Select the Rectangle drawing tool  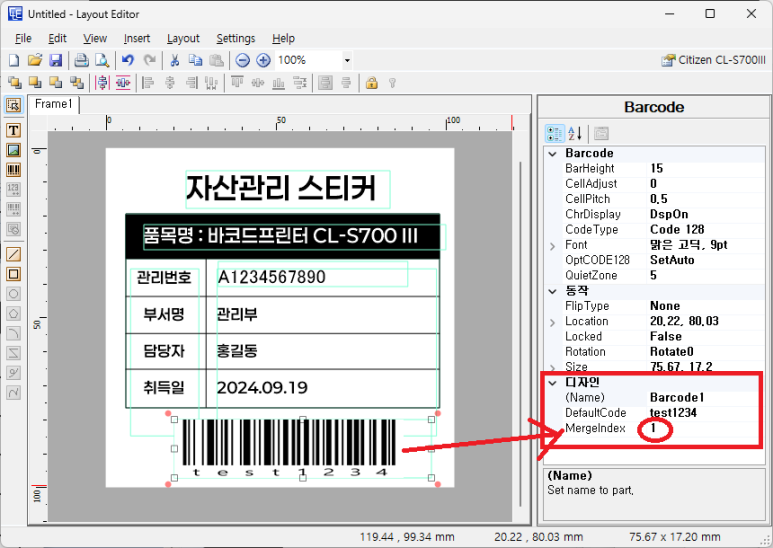click(13, 274)
